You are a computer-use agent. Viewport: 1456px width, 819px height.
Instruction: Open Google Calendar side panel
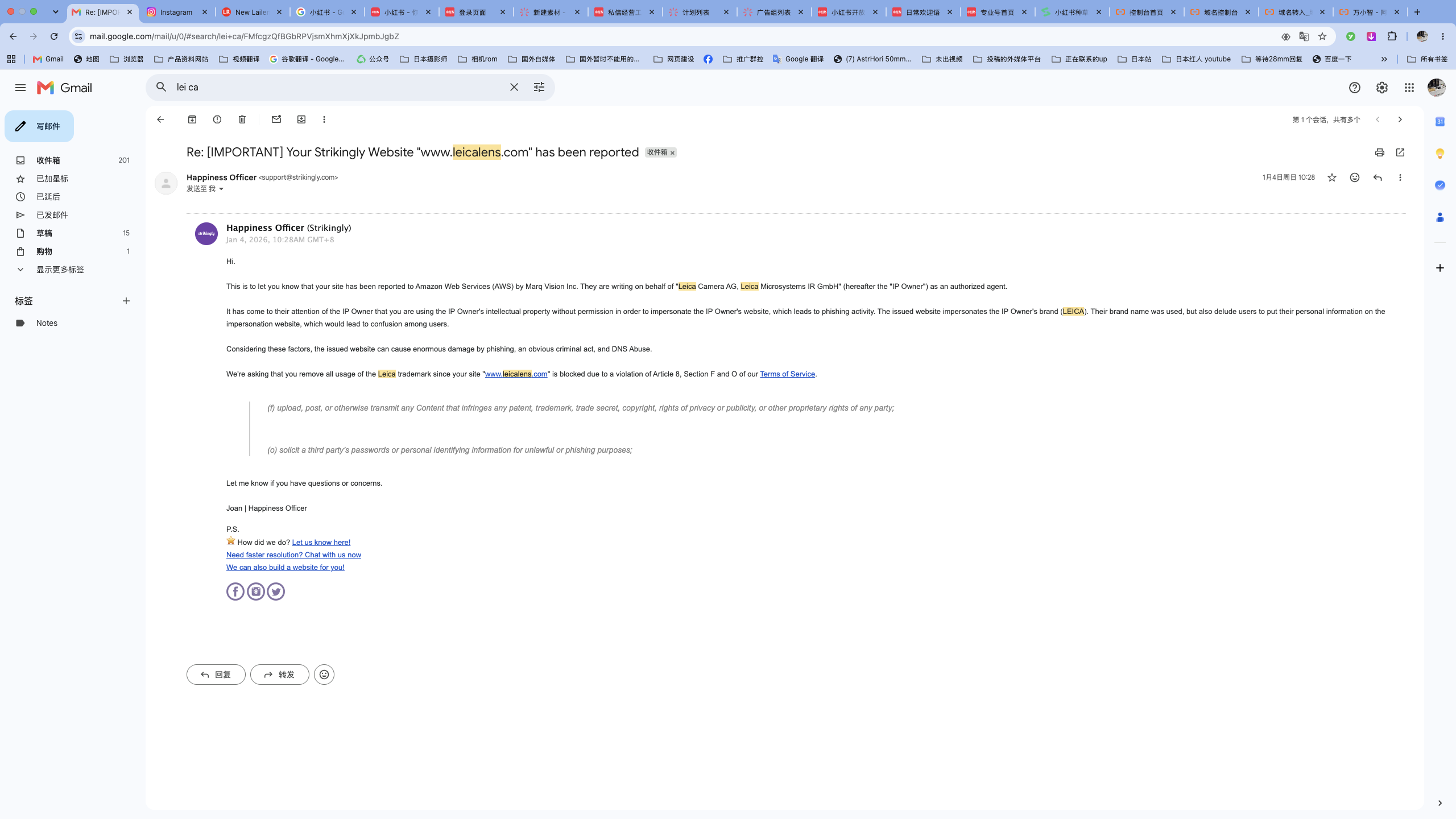tap(1440, 122)
